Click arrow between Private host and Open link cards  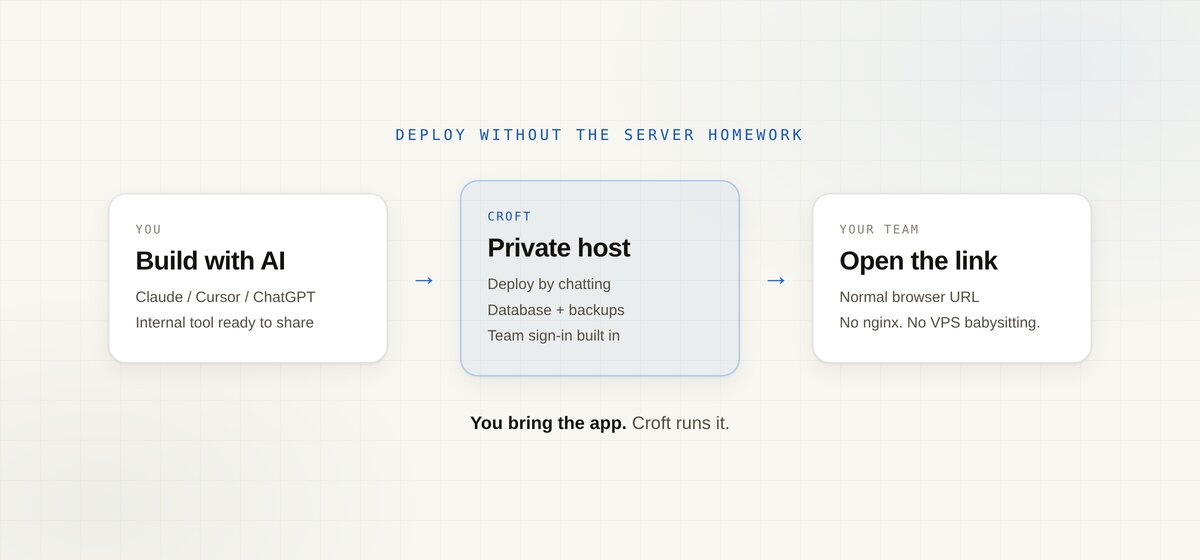click(x=776, y=281)
